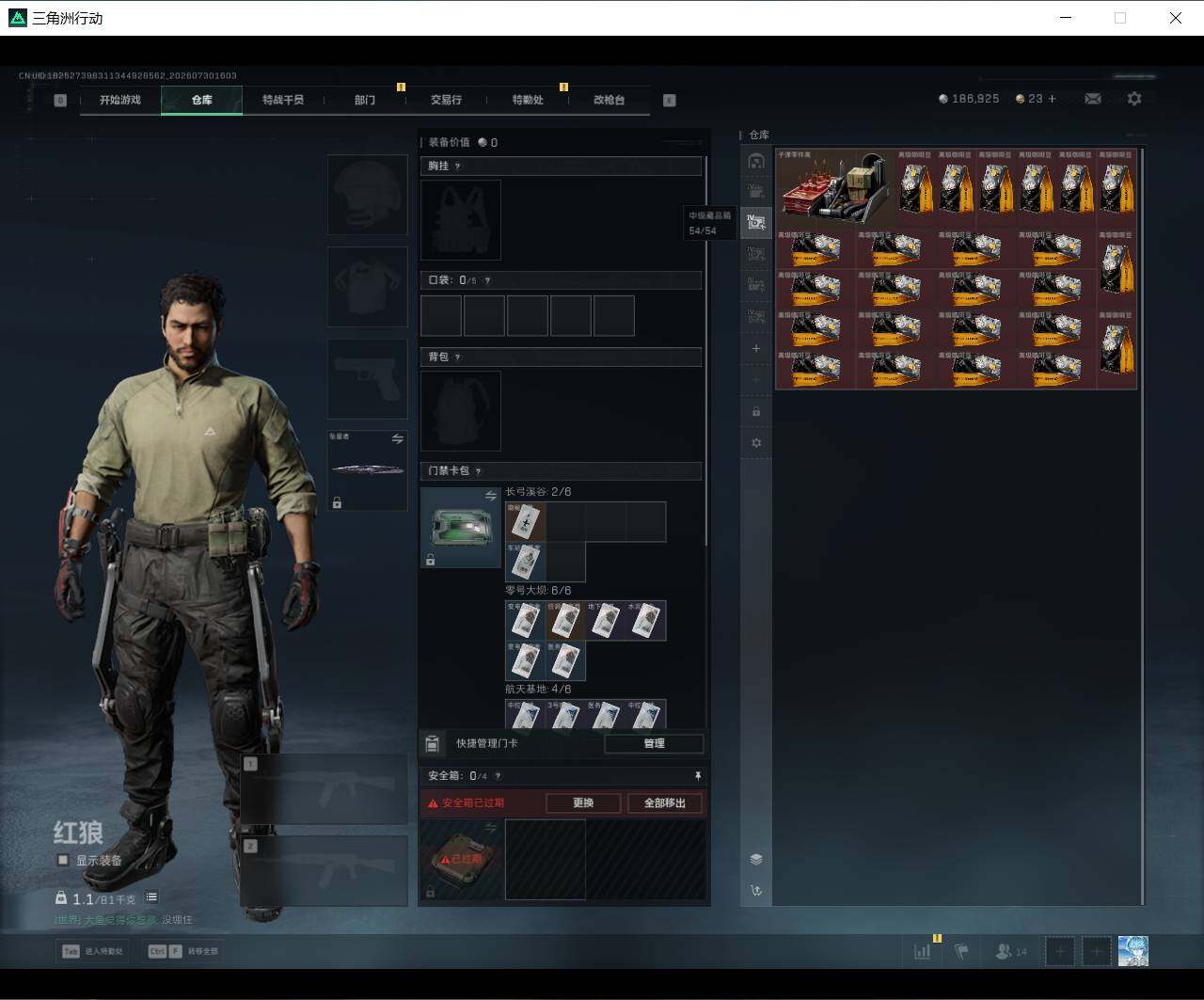The width and height of the screenshot is (1204, 1000).
Task: Switch to the 特战干员 tab
Action: pyautogui.click(x=283, y=100)
